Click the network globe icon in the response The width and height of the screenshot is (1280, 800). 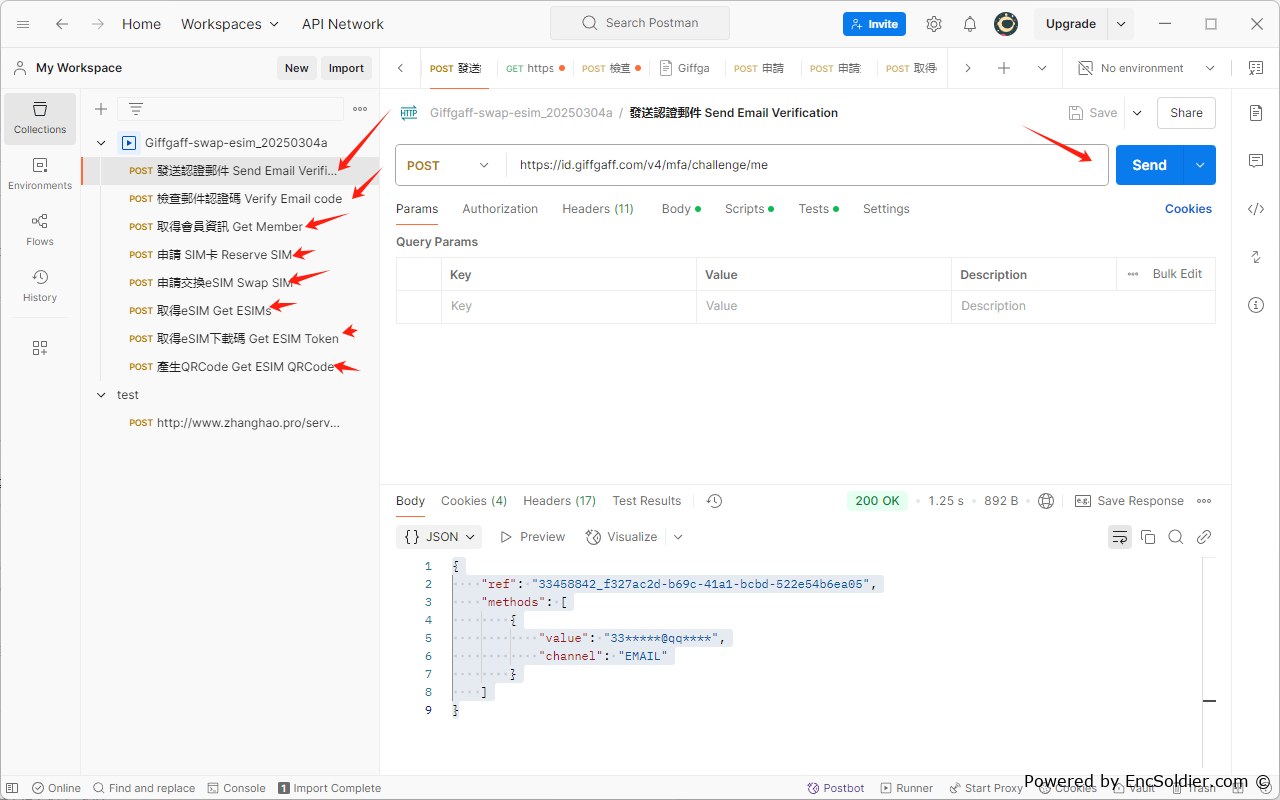1046,501
